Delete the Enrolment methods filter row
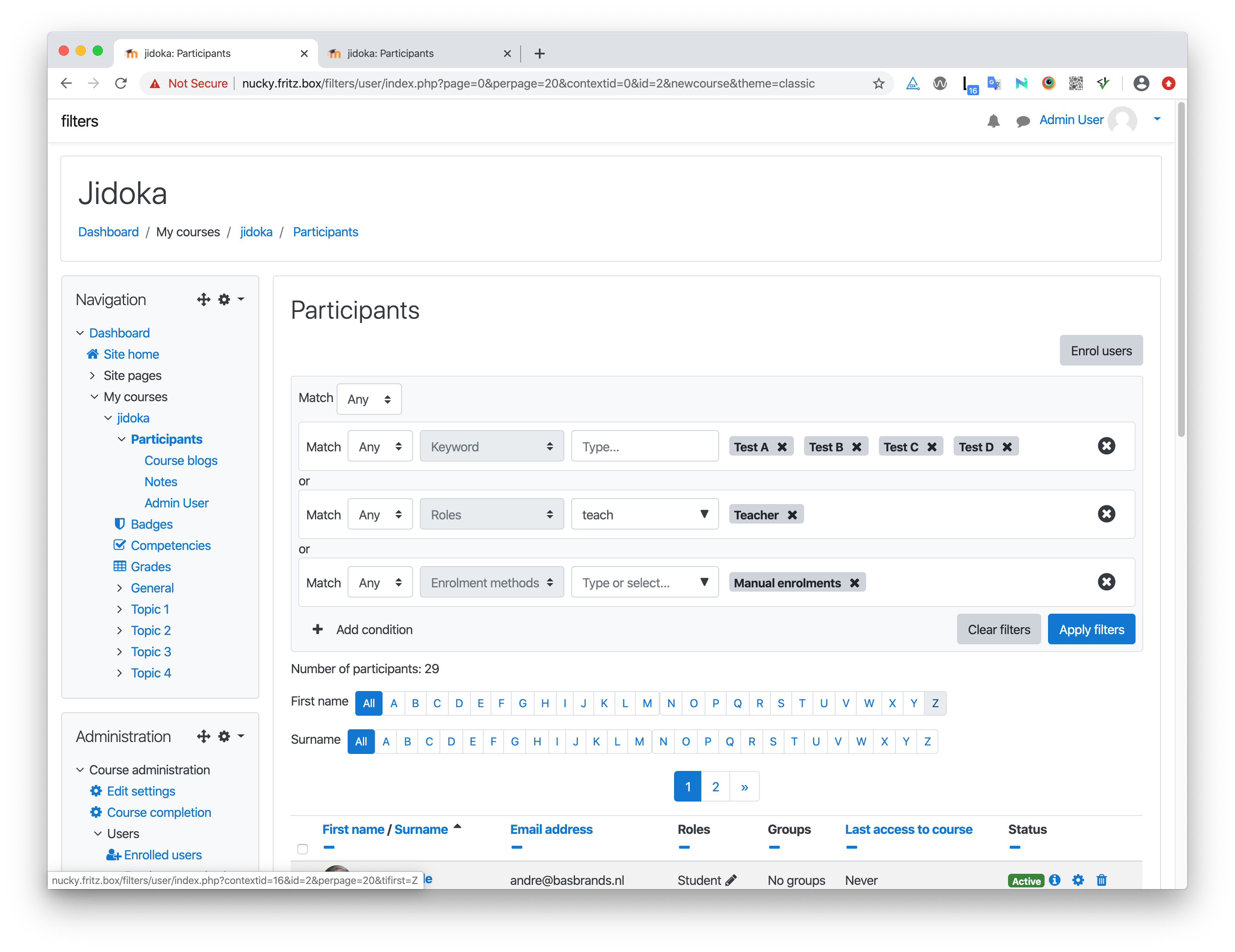Viewport: 1235px width, 952px height. pyautogui.click(x=1106, y=581)
